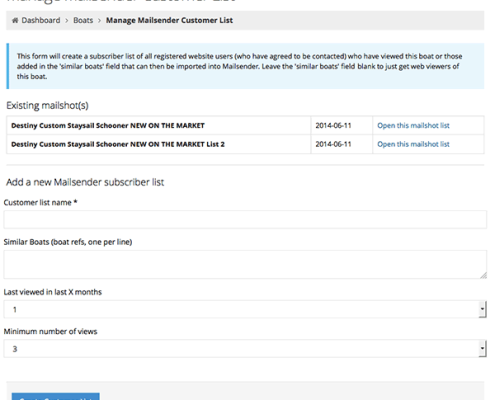Screen dimensions: 495x400
Task: Open mailshot list for NEW ON THE MARKET List 2
Action: point(413,144)
